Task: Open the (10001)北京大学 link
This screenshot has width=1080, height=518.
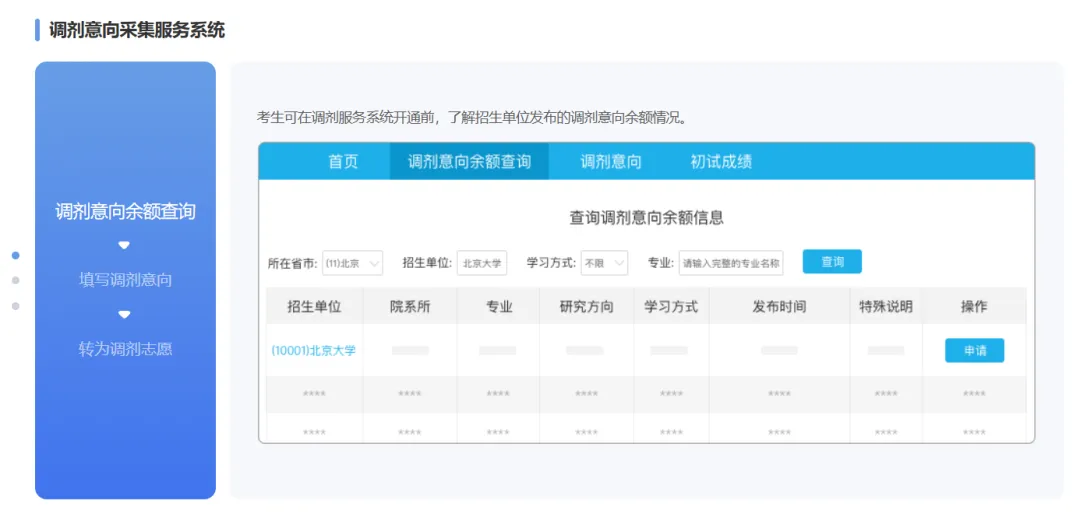Action: point(313,351)
